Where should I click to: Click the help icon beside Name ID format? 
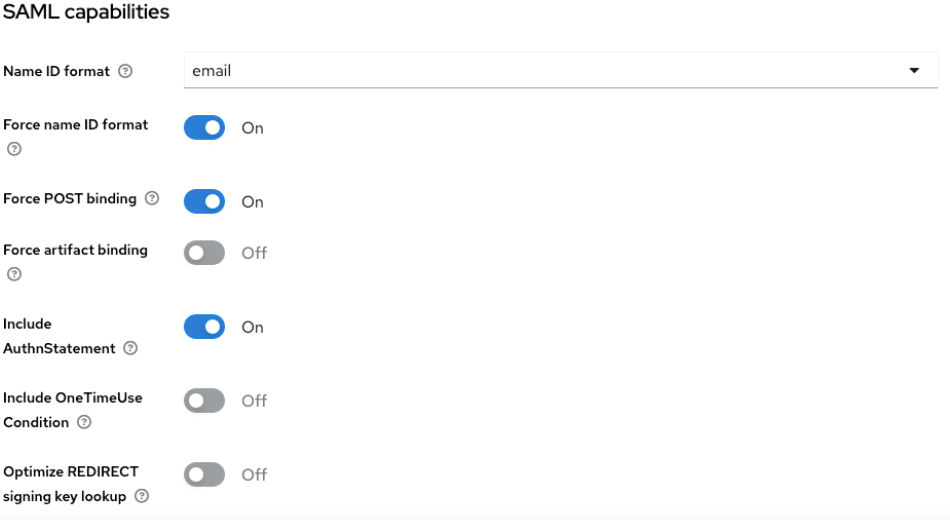click(x=125, y=72)
